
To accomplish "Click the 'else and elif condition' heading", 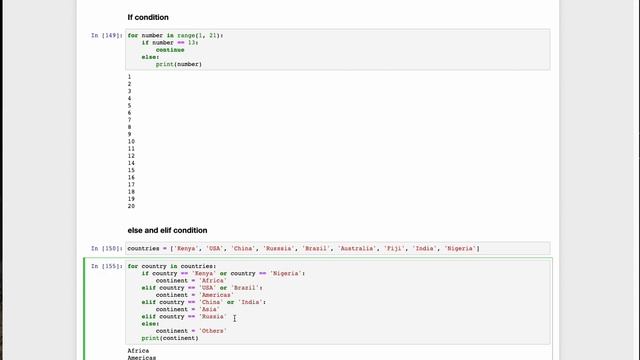I will tap(167, 231).
